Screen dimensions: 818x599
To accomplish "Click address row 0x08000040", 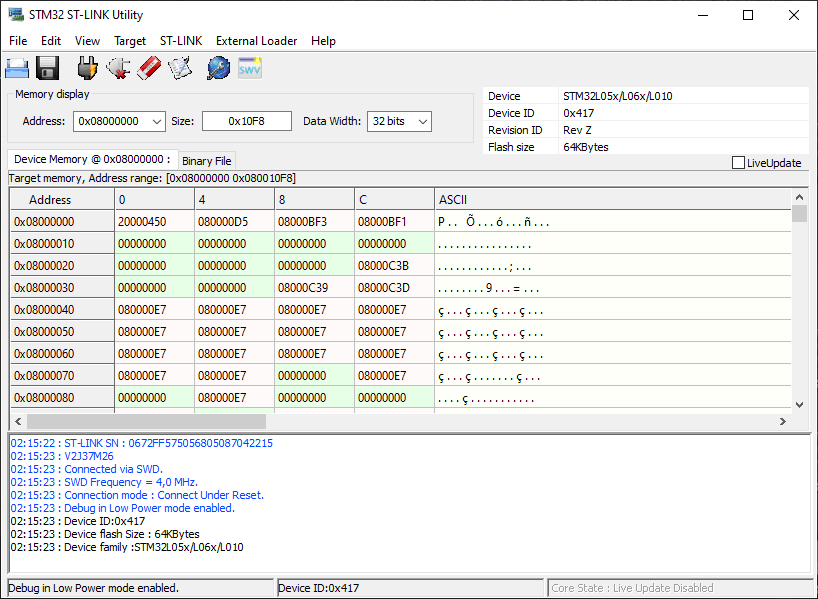I will 63,309.
